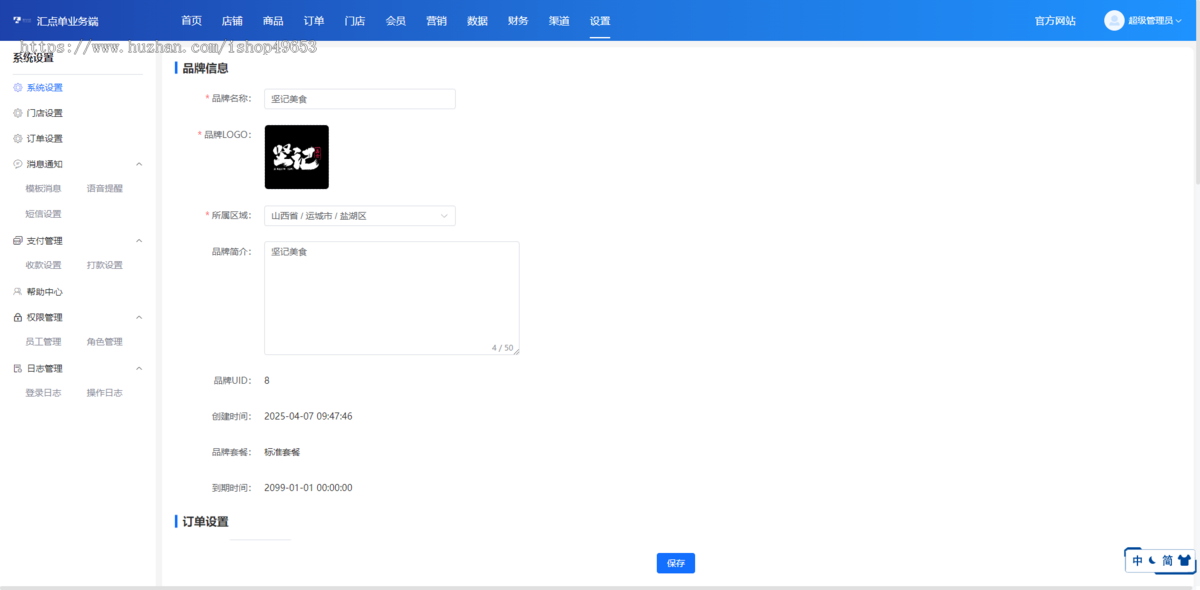
Task: Click the 权限管理 lock icon
Action: point(17,318)
